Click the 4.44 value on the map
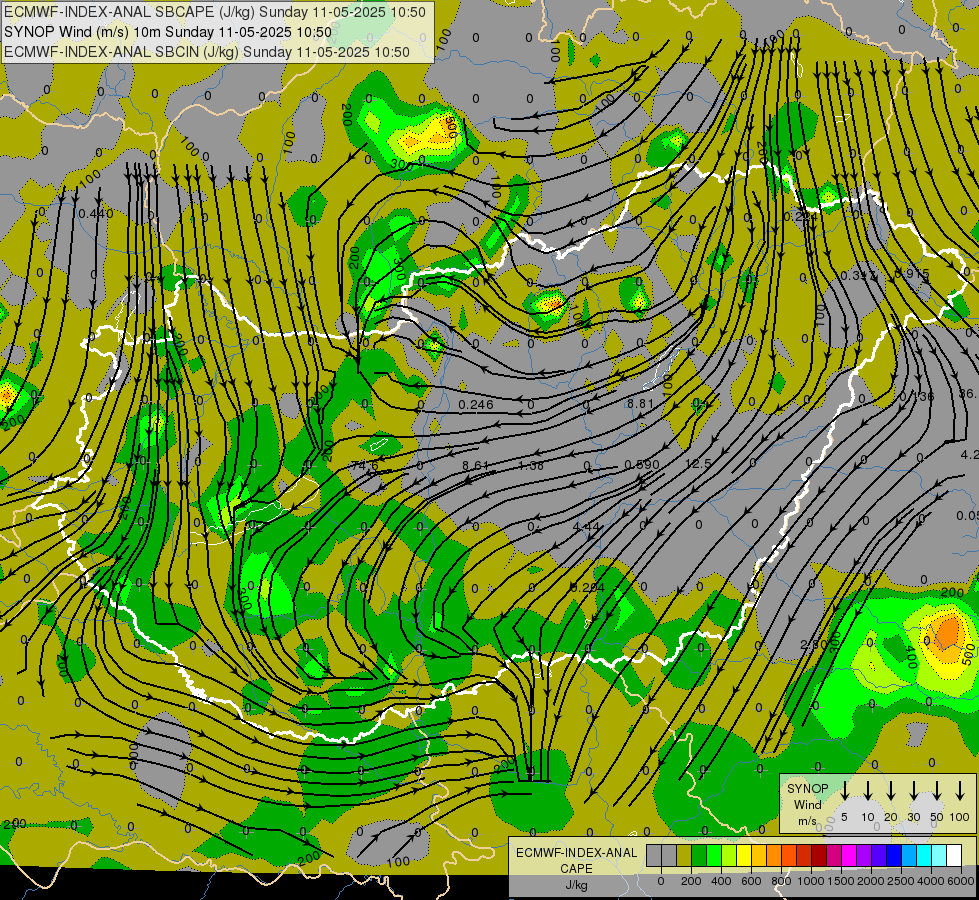 click(586, 527)
